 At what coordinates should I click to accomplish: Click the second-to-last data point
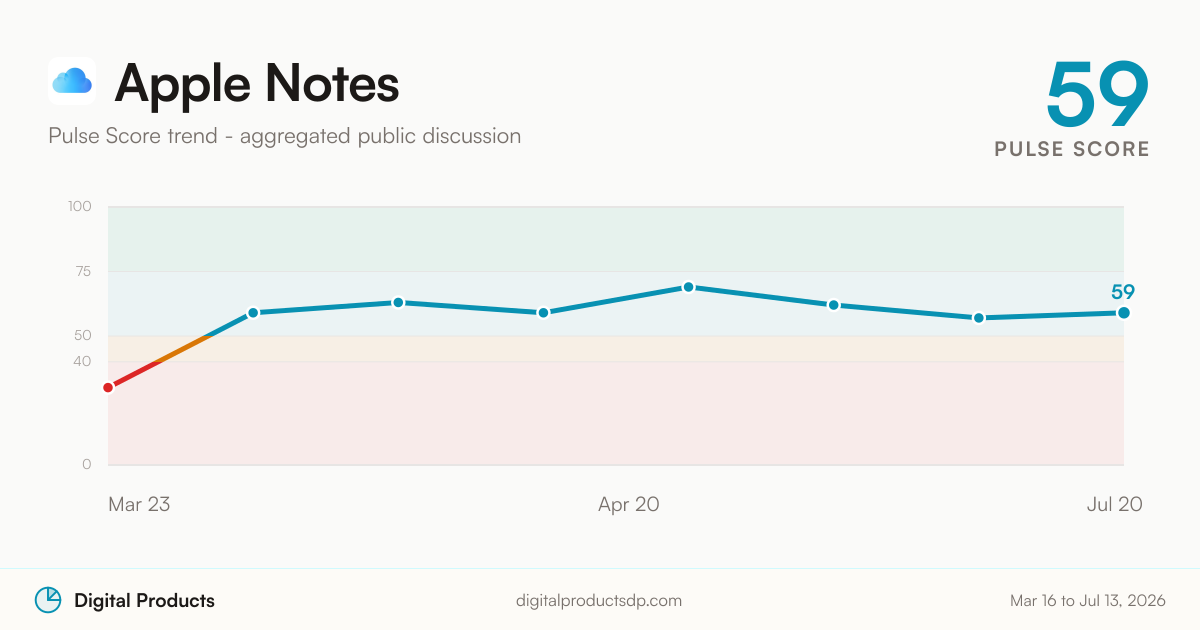(978, 318)
